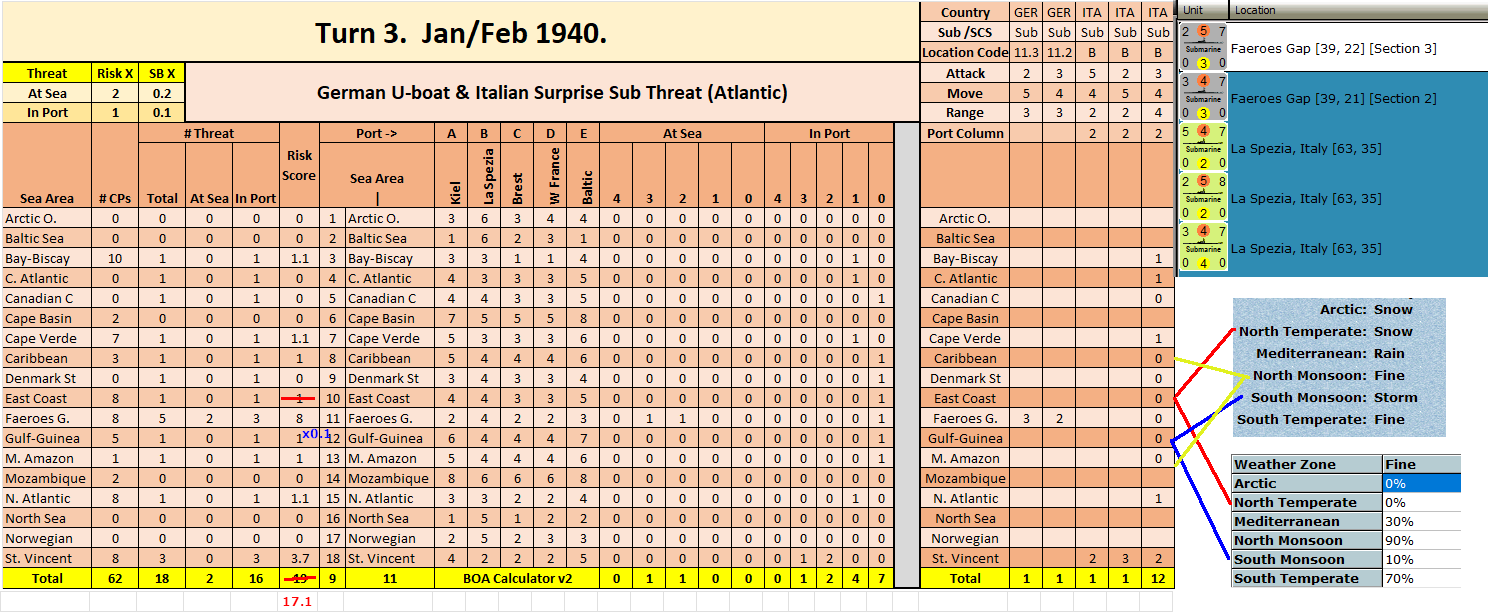Click the 'Mediterranean: Rain' weather line
The height and width of the screenshot is (612, 1491).
(1330, 353)
